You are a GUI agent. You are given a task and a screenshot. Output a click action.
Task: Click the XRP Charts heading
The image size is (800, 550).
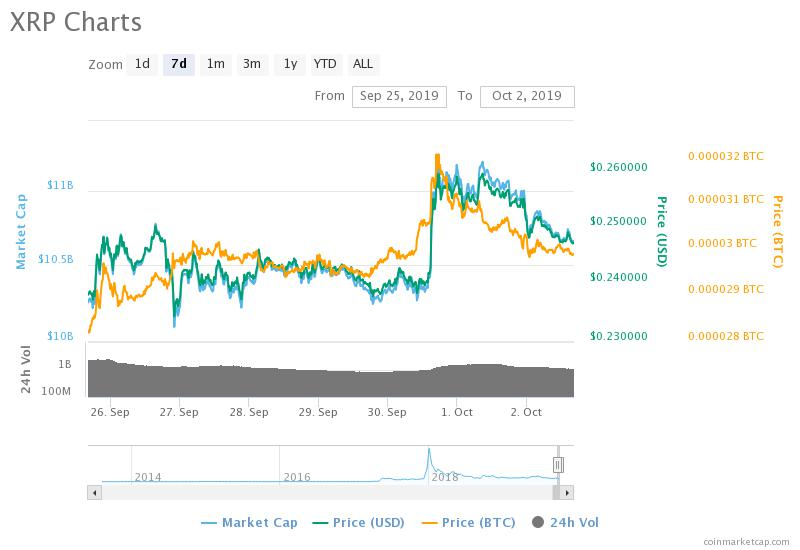(76, 23)
